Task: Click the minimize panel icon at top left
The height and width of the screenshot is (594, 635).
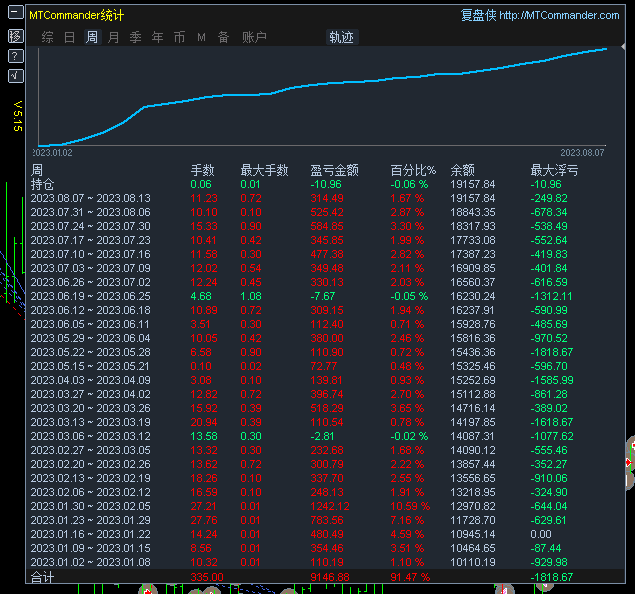Action: click(x=15, y=12)
